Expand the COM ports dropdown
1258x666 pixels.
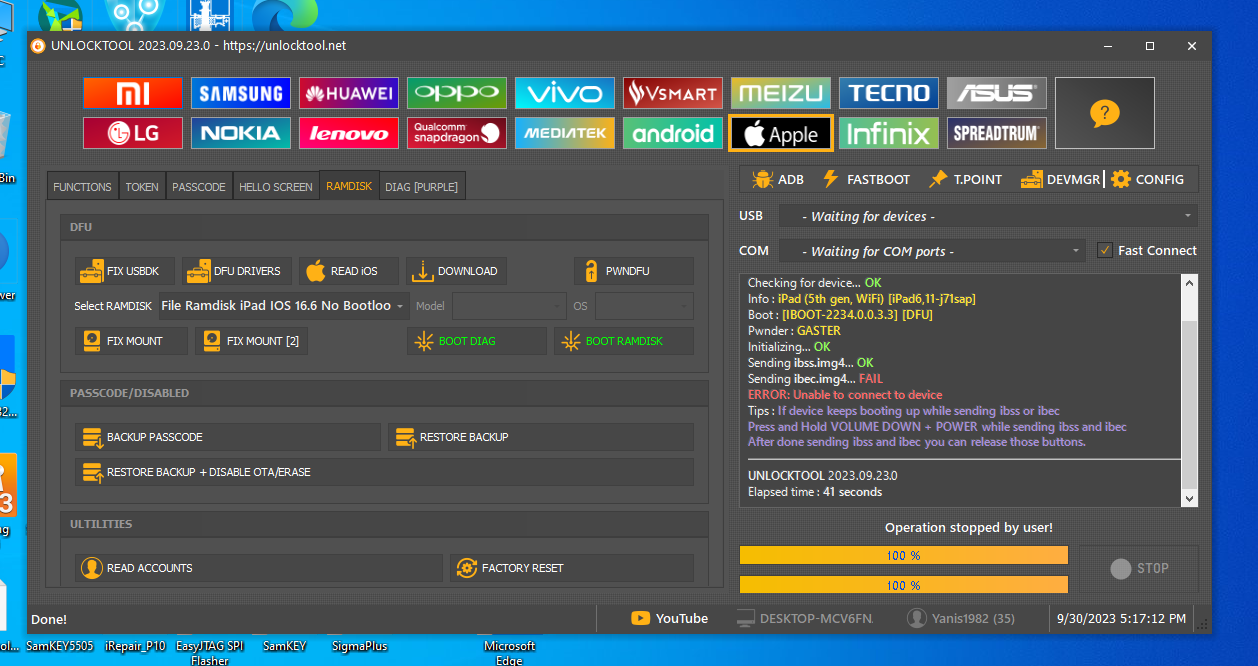pyautogui.click(x=932, y=251)
